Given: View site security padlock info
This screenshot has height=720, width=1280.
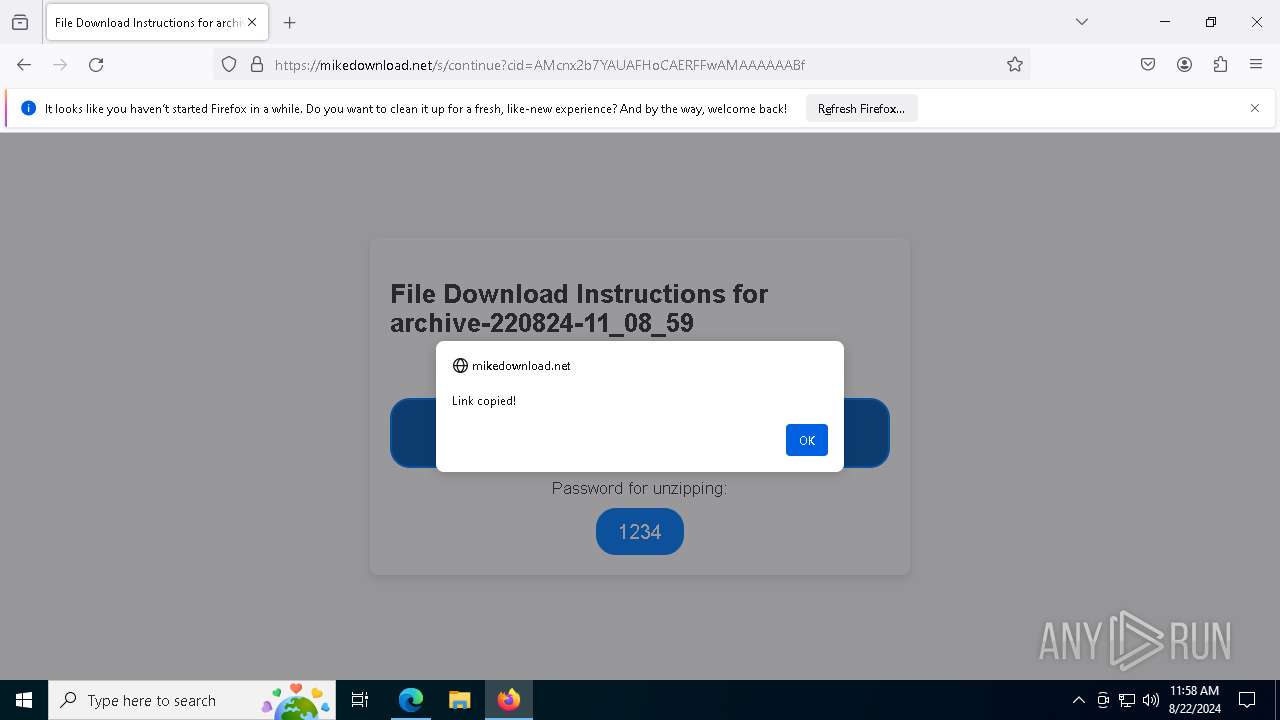Looking at the screenshot, I should (257, 65).
